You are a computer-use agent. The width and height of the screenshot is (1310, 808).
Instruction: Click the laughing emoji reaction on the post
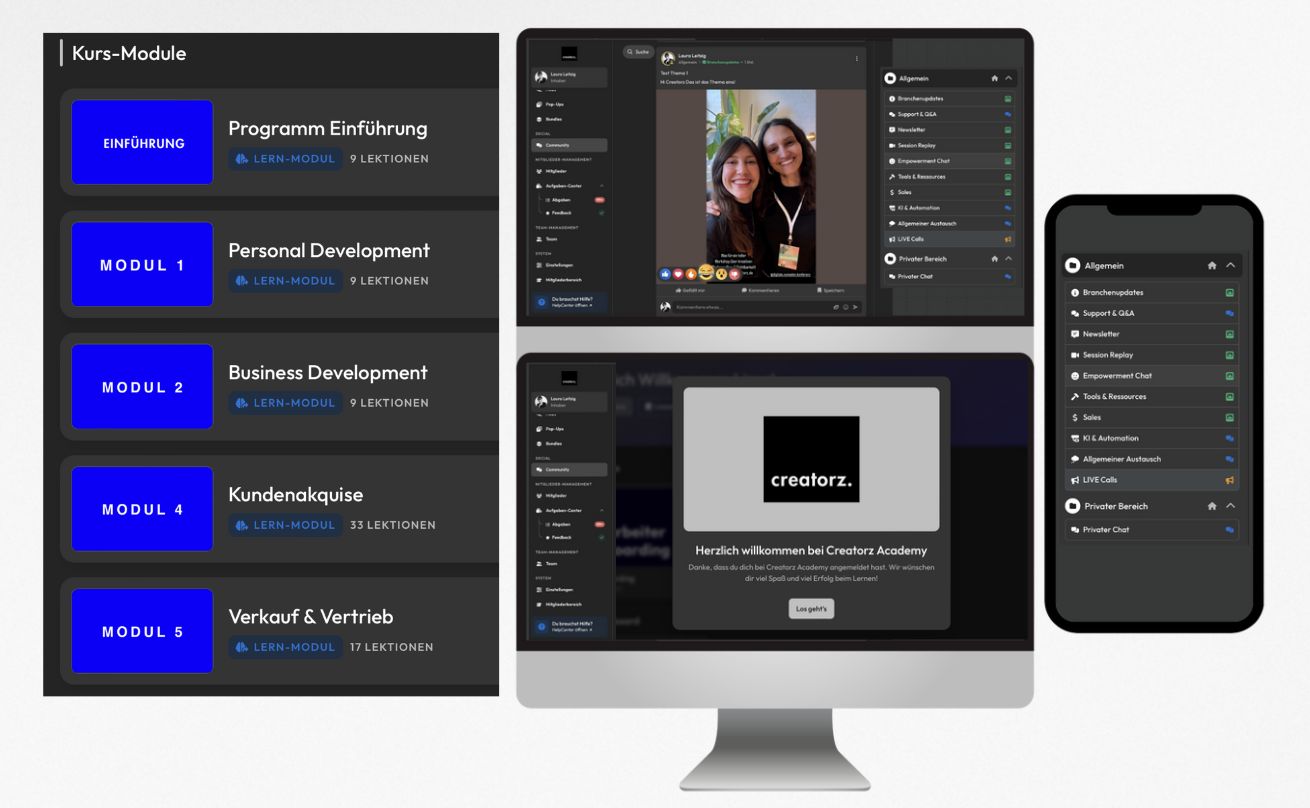click(x=707, y=273)
